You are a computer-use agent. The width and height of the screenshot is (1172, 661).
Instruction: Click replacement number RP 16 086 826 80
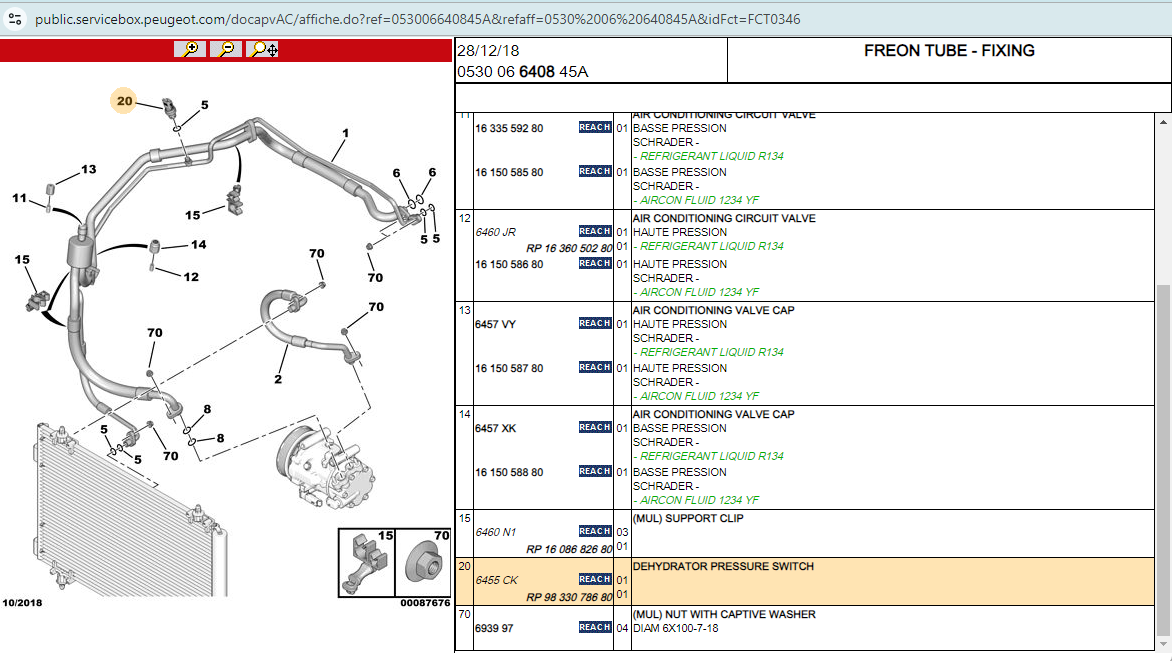point(569,549)
